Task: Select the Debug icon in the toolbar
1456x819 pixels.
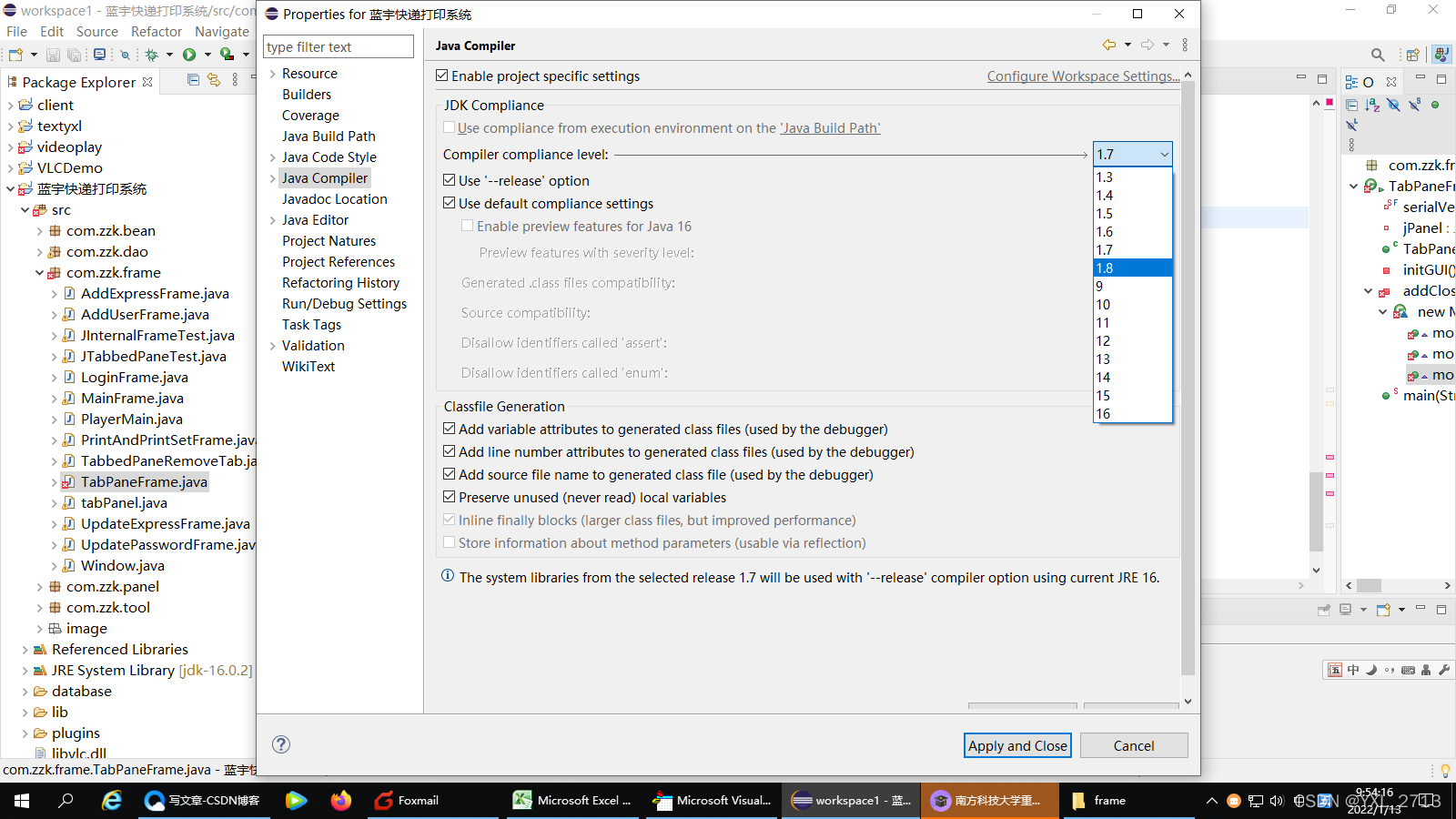Action: [150, 55]
